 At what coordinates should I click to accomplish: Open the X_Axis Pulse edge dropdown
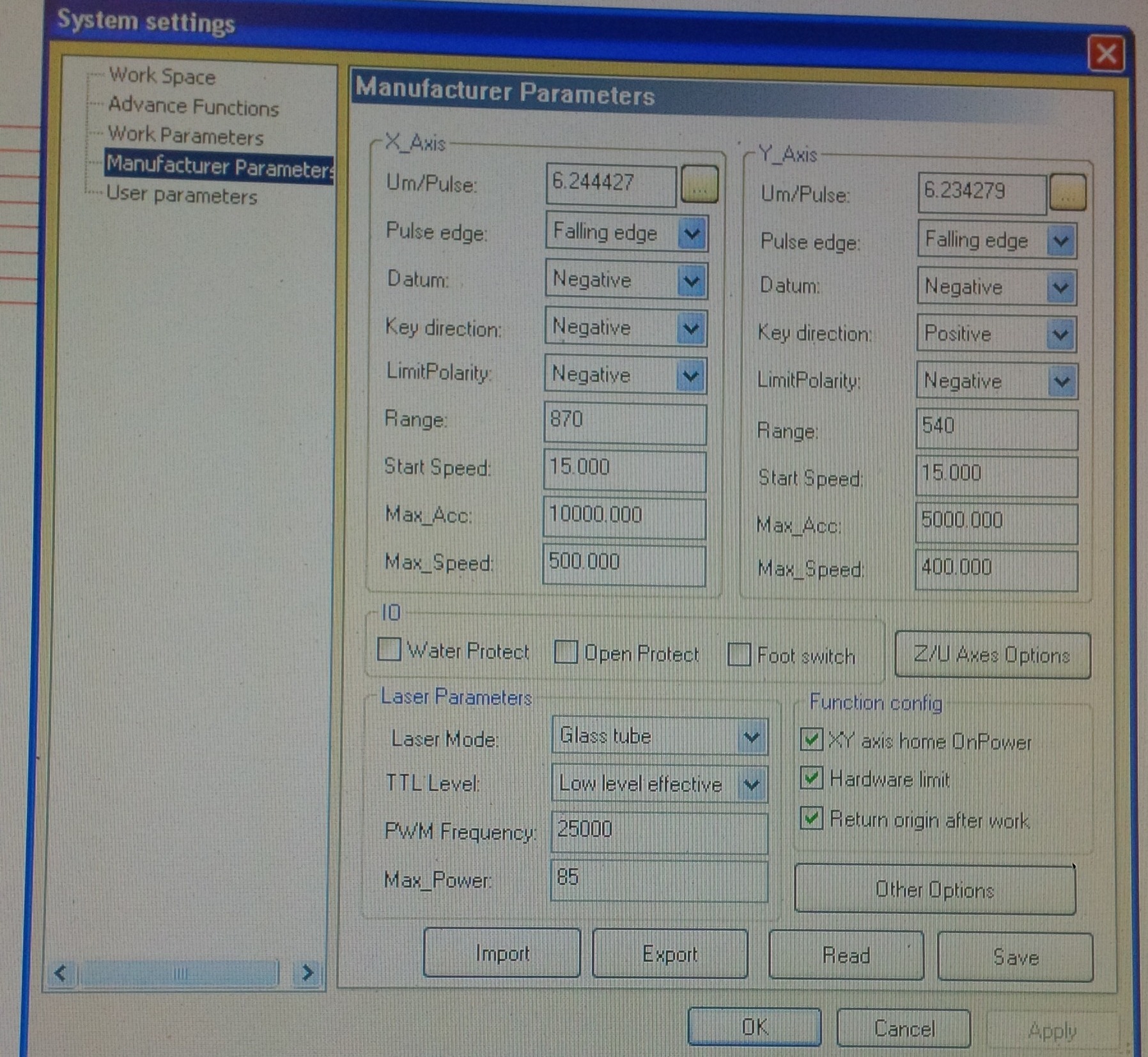click(x=692, y=233)
